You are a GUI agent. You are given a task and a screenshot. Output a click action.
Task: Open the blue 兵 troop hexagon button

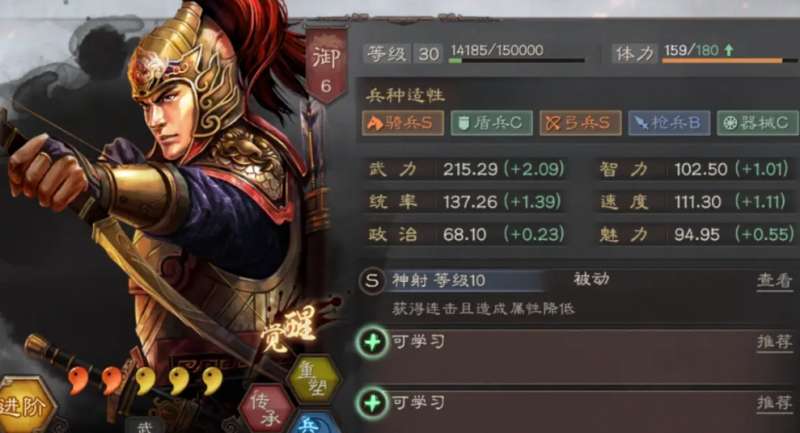[310, 423]
